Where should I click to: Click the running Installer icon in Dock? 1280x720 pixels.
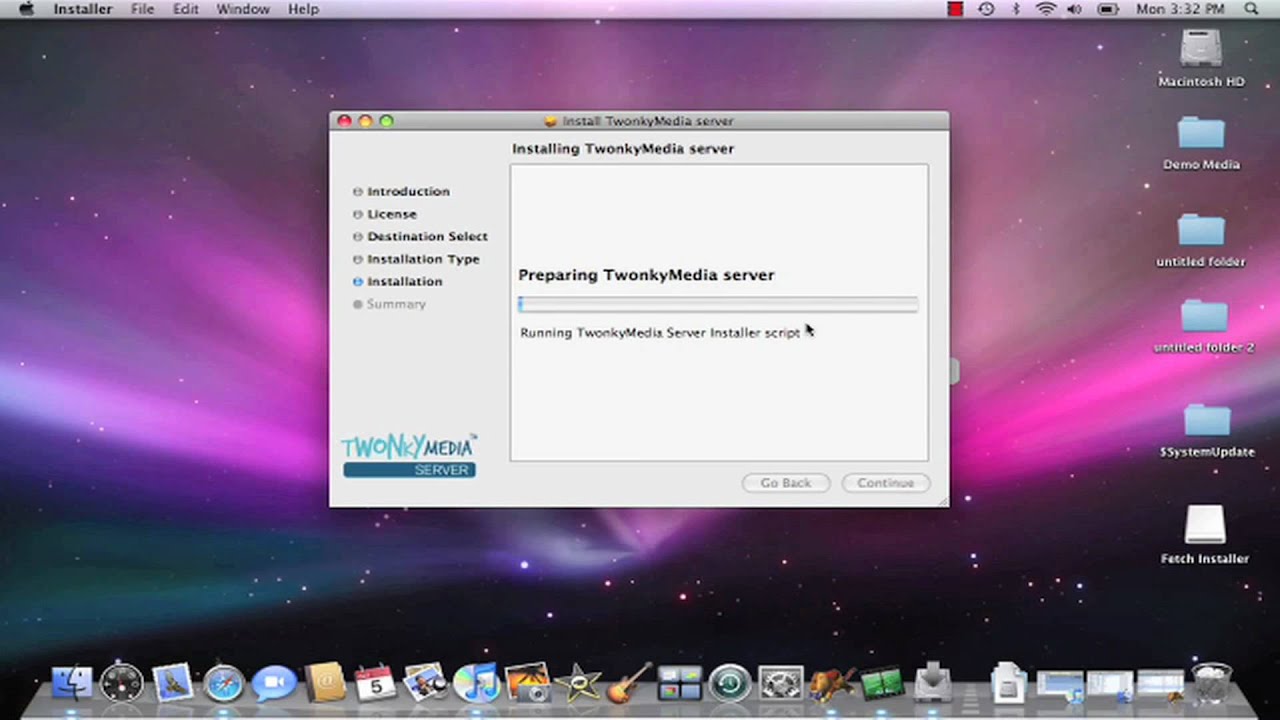tap(932, 684)
